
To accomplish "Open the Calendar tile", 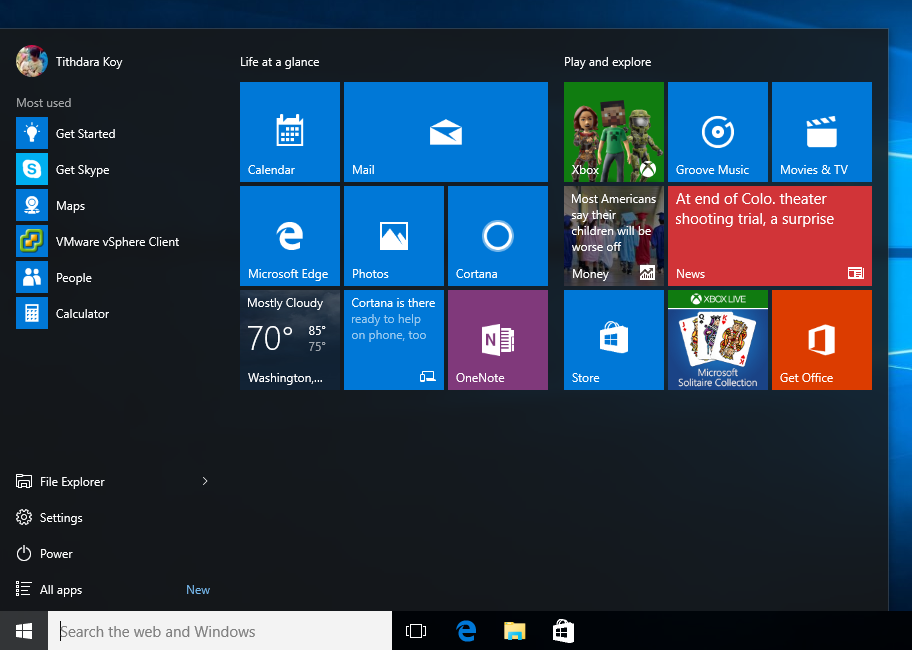I will pos(290,132).
